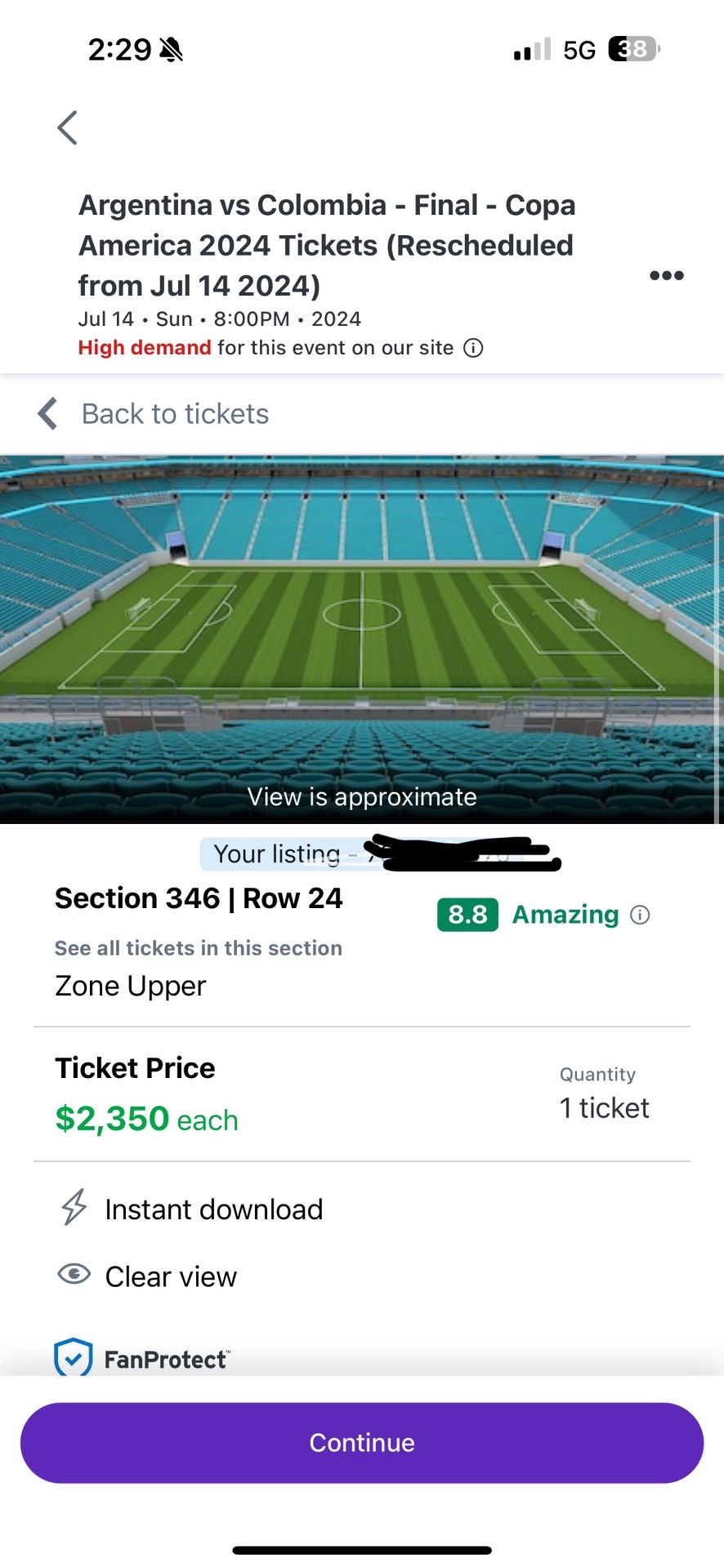Tap the Section 346 Row 24 heading
The width and height of the screenshot is (724, 1568).
click(199, 898)
